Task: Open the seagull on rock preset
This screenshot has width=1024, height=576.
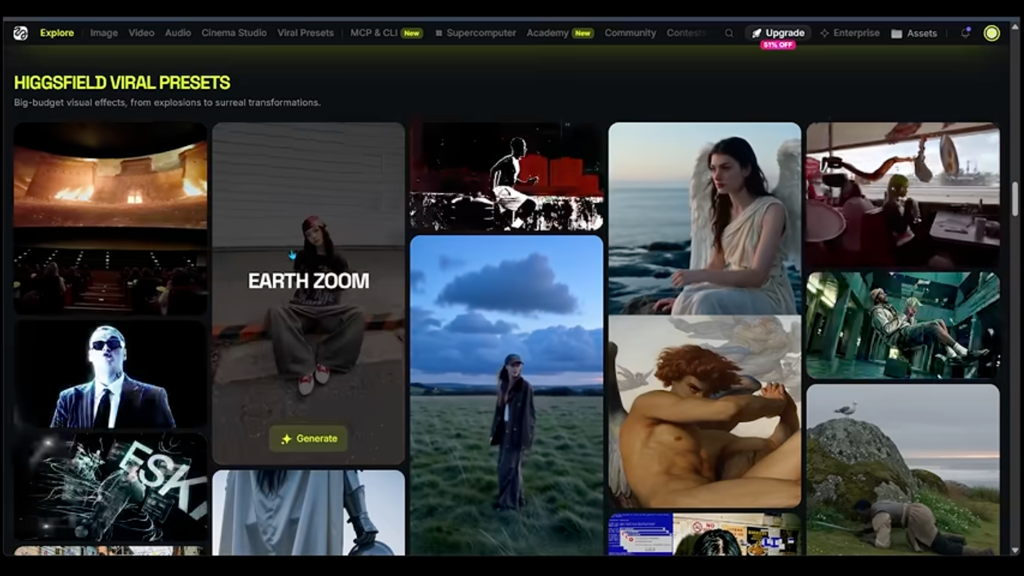Action: pyautogui.click(x=903, y=470)
